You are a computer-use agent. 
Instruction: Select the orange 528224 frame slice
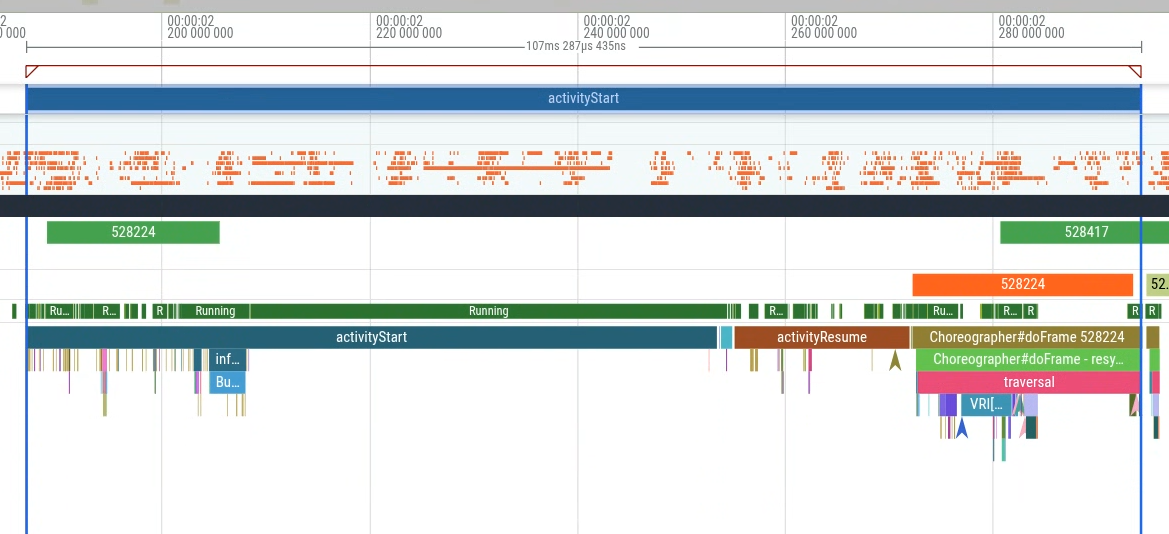1022,284
